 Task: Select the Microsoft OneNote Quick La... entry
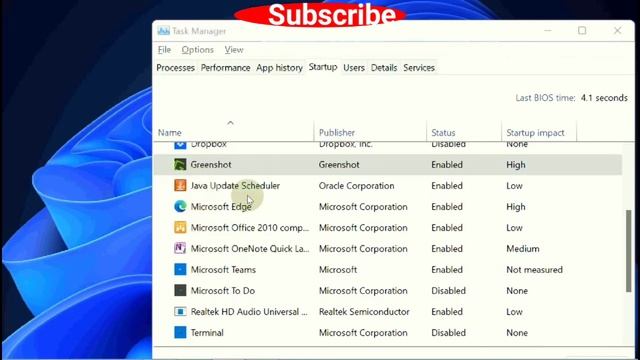250,249
